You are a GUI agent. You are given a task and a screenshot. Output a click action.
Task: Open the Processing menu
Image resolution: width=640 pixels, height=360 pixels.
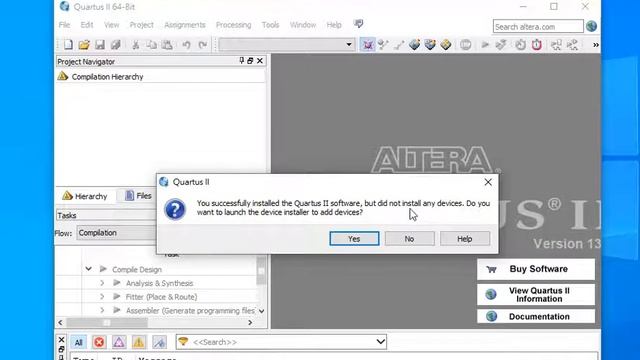tap(233, 25)
